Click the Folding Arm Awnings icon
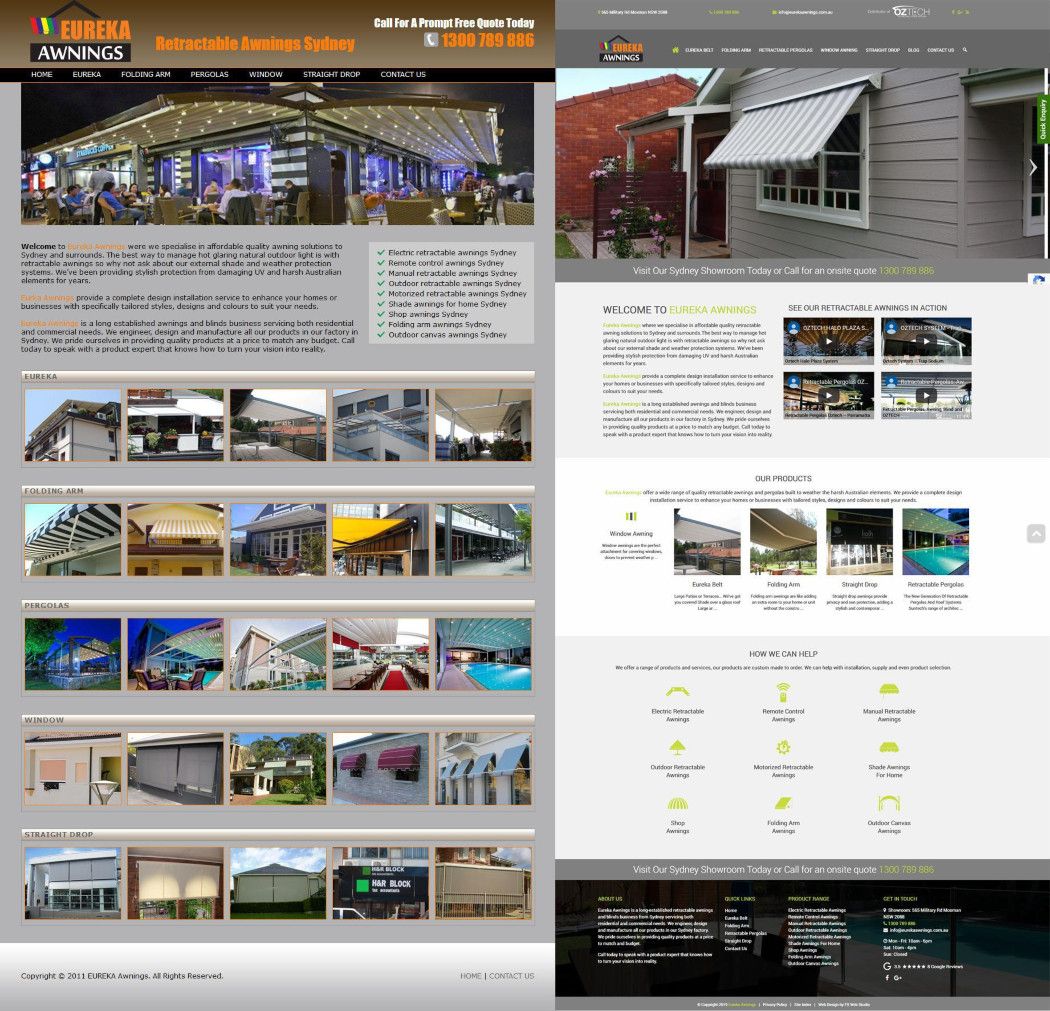This screenshot has width=1050, height=1011. point(783,803)
